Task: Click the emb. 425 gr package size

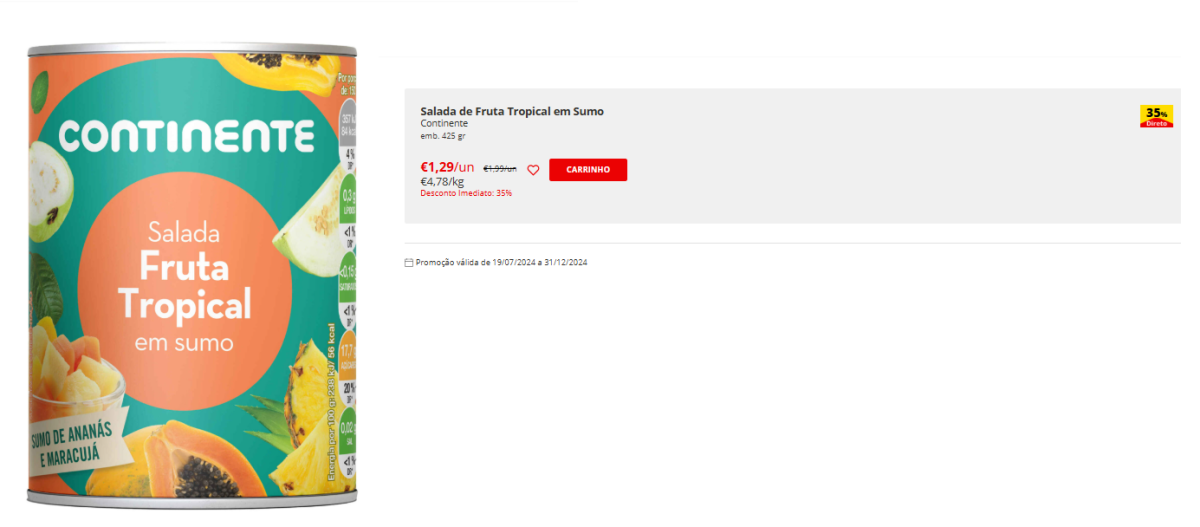Action: pos(443,135)
